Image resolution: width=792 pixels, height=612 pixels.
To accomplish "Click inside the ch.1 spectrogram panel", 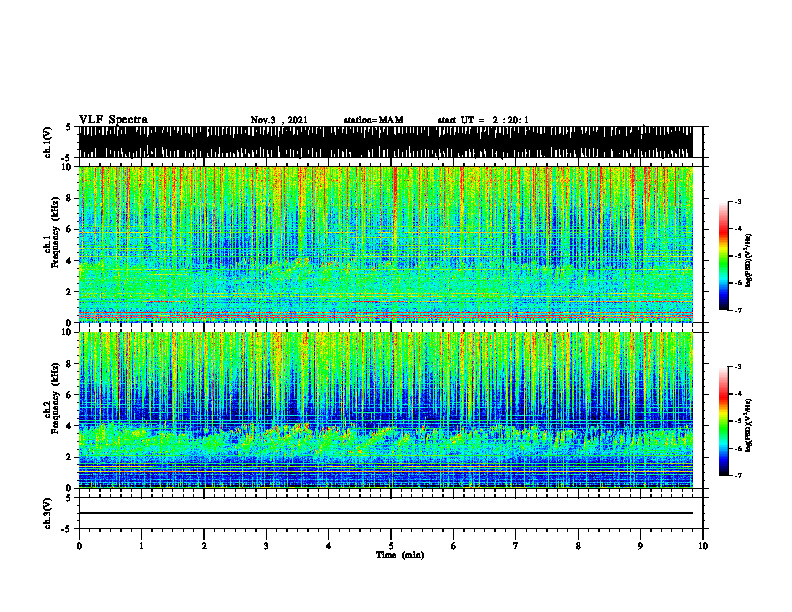I will tap(386, 244).
